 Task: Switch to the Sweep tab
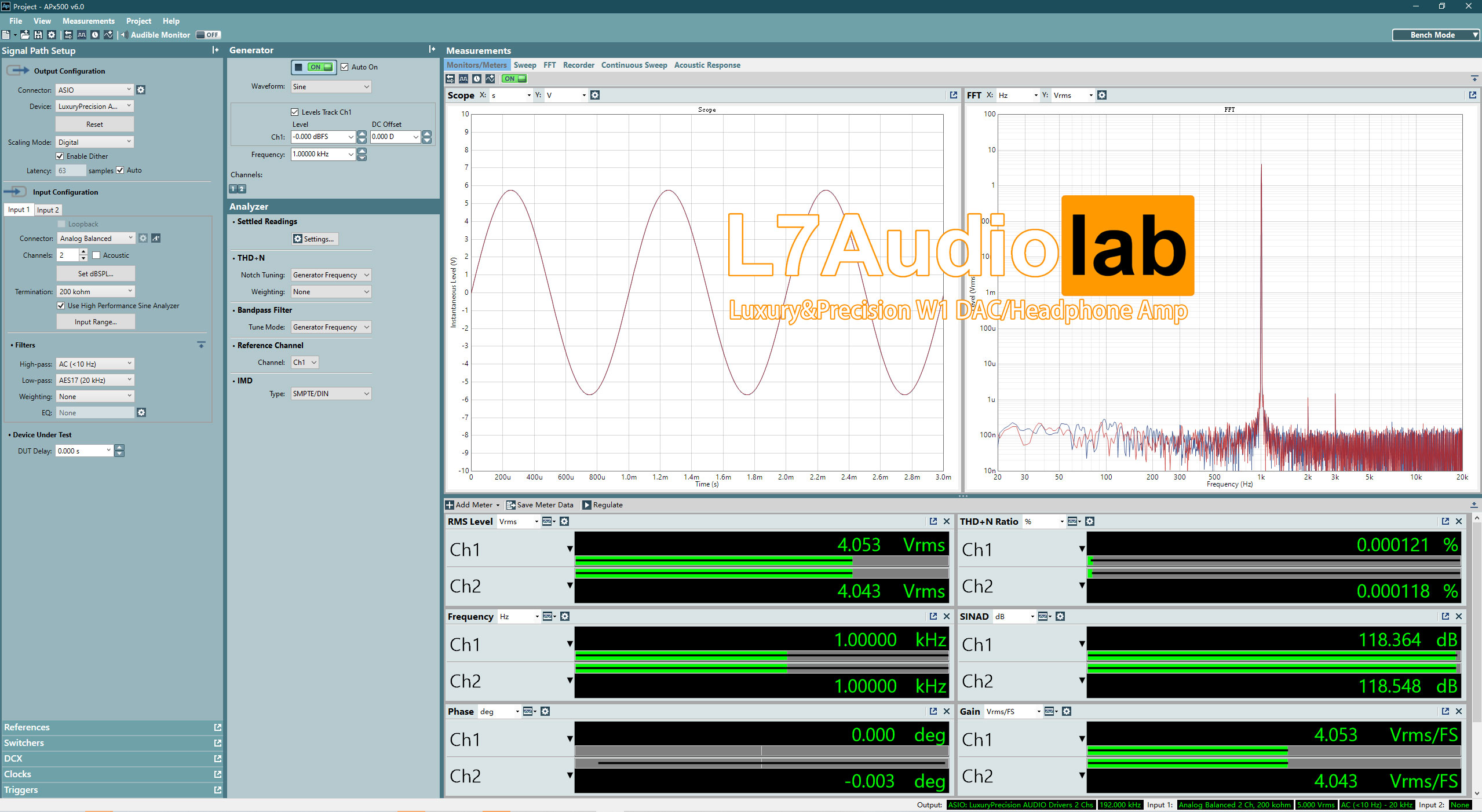tap(525, 65)
